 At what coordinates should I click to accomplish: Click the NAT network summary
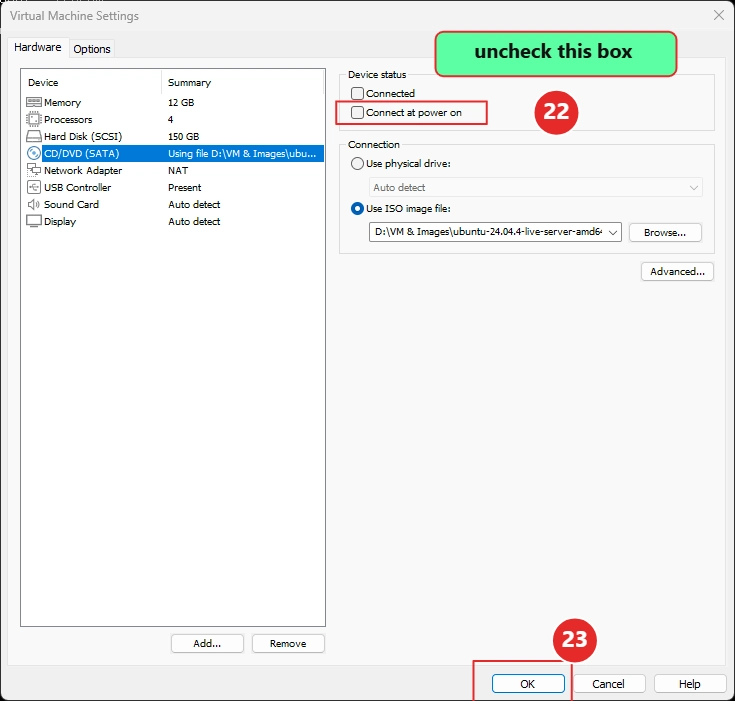click(x=178, y=170)
